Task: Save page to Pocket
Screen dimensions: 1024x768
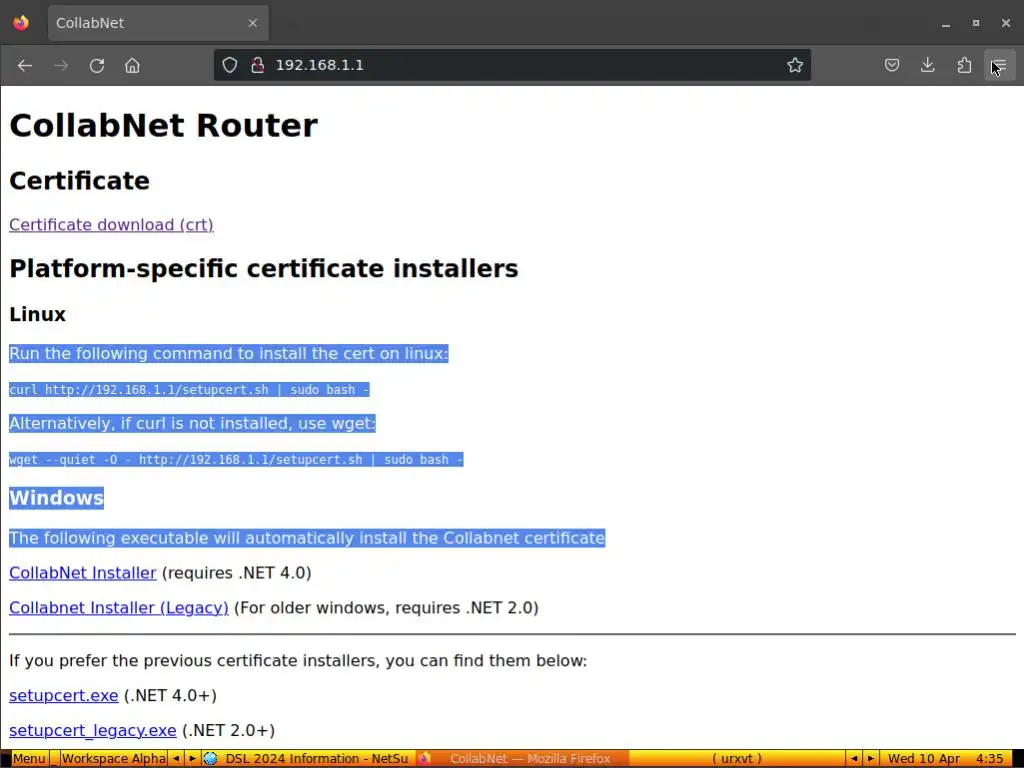Action: 892,65
